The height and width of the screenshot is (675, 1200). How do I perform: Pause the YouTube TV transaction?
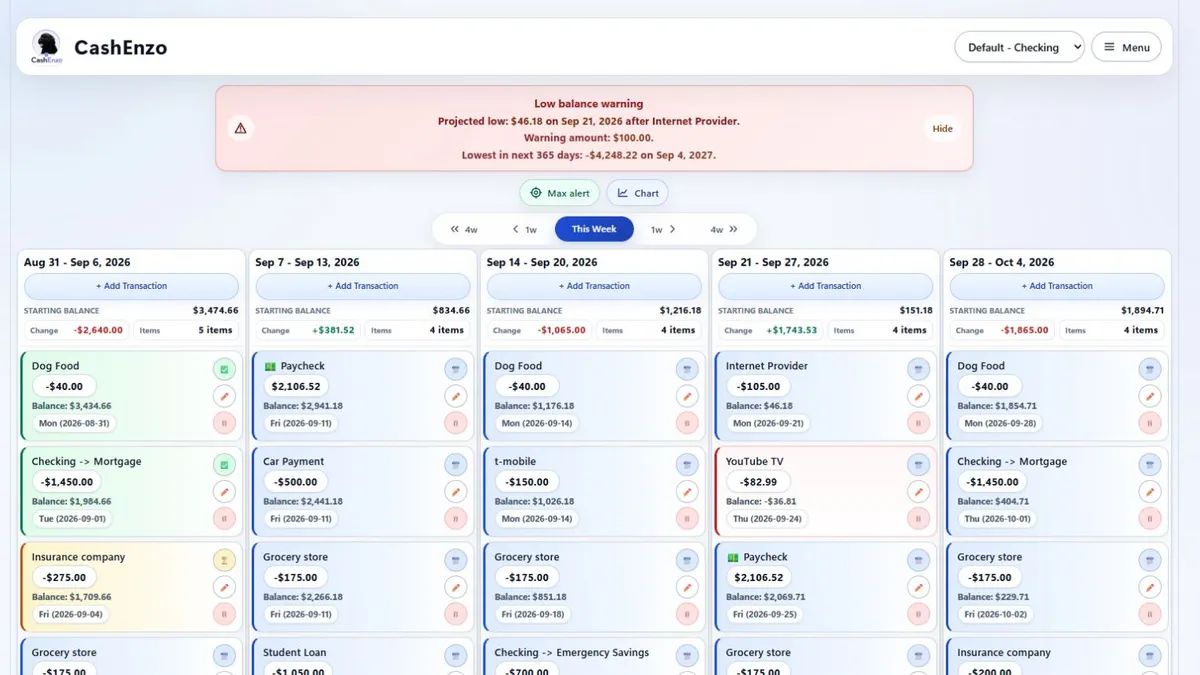pyautogui.click(x=919, y=518)
